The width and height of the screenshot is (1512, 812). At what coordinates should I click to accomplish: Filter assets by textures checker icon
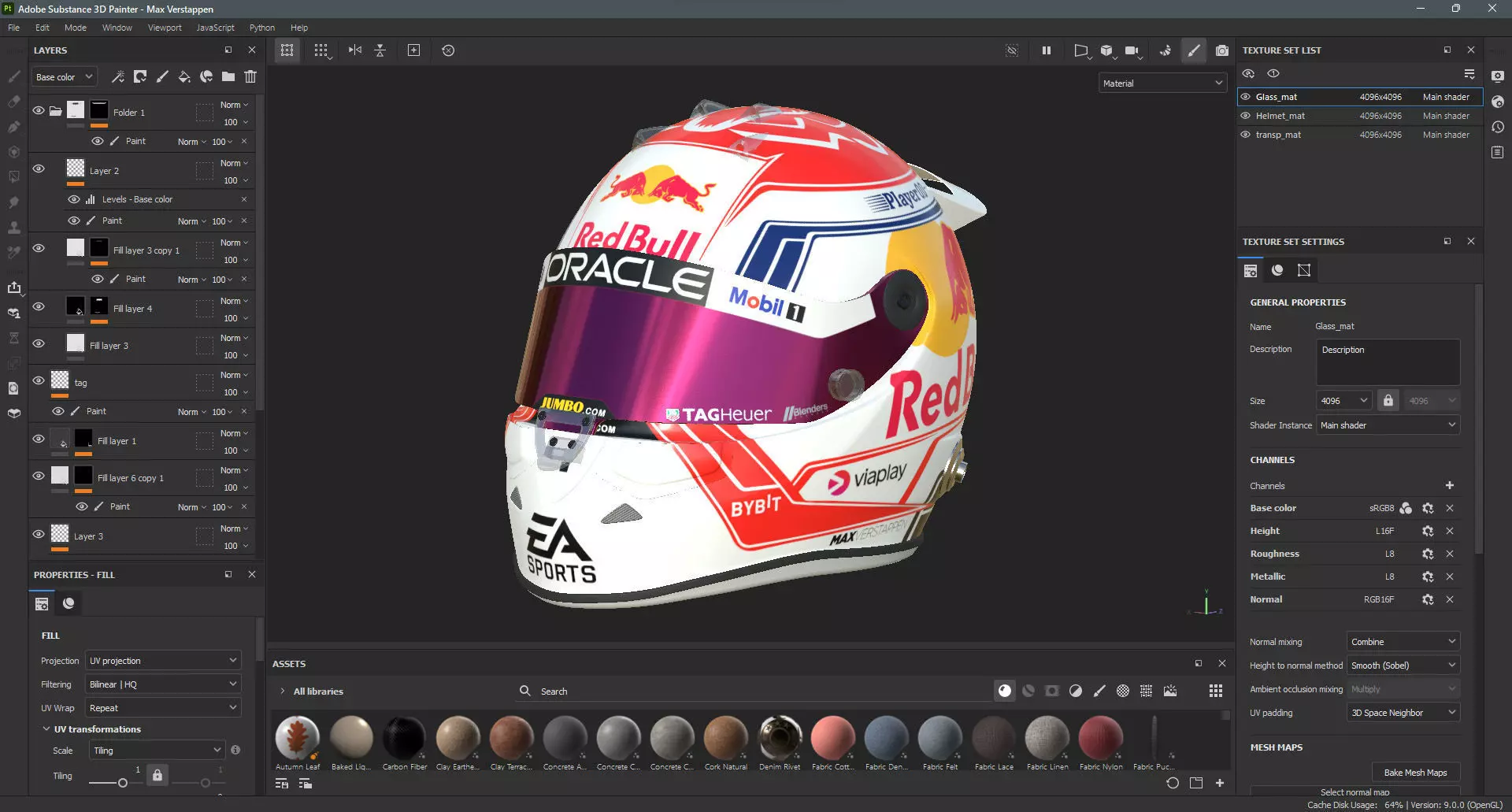pos(1123,691)
